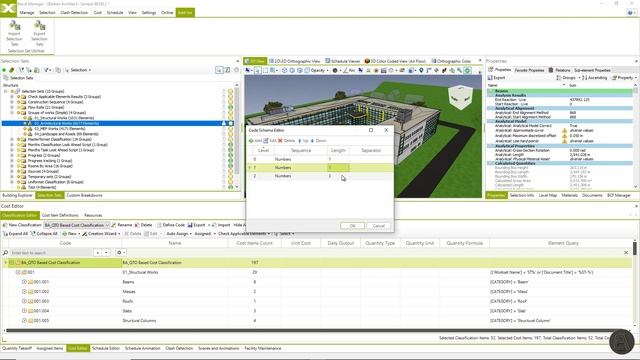Open the Clash Detection menu

pyautogui.click(x=74, y=13)
